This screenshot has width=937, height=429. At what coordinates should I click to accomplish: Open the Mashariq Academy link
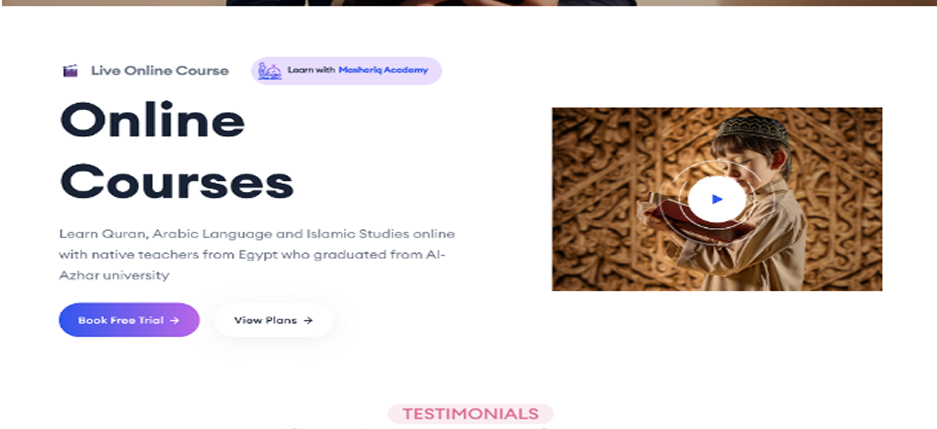click(383, 70)
